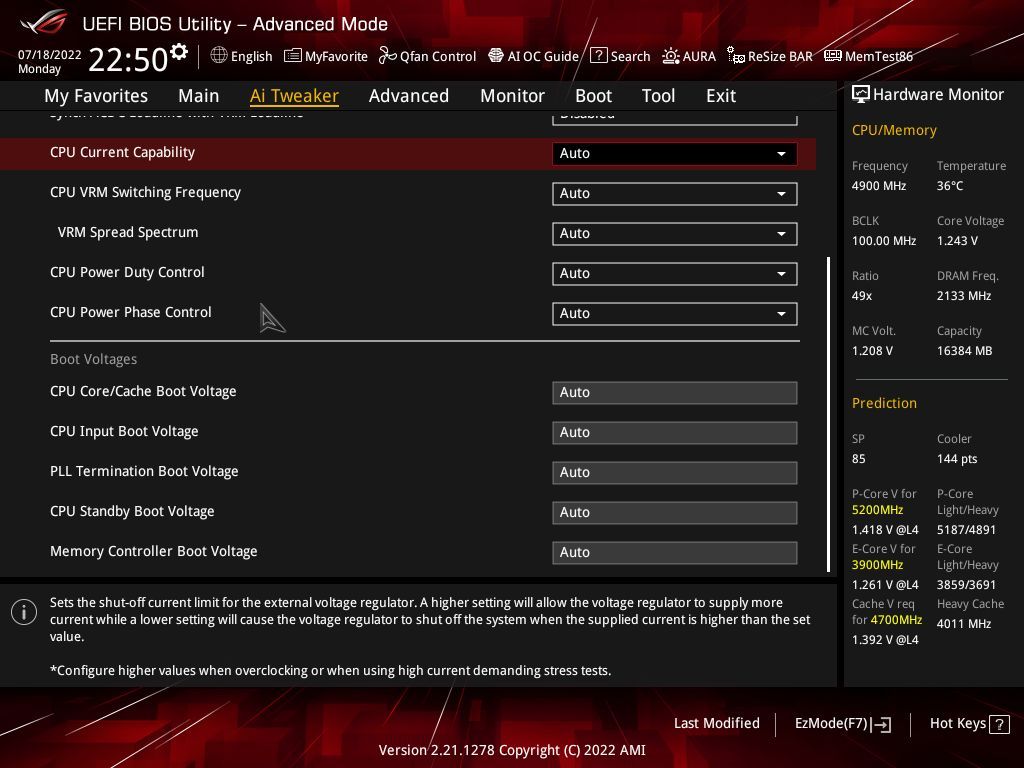Open AI OC Guide icon

pyautogui.click(x=496, y=56)
